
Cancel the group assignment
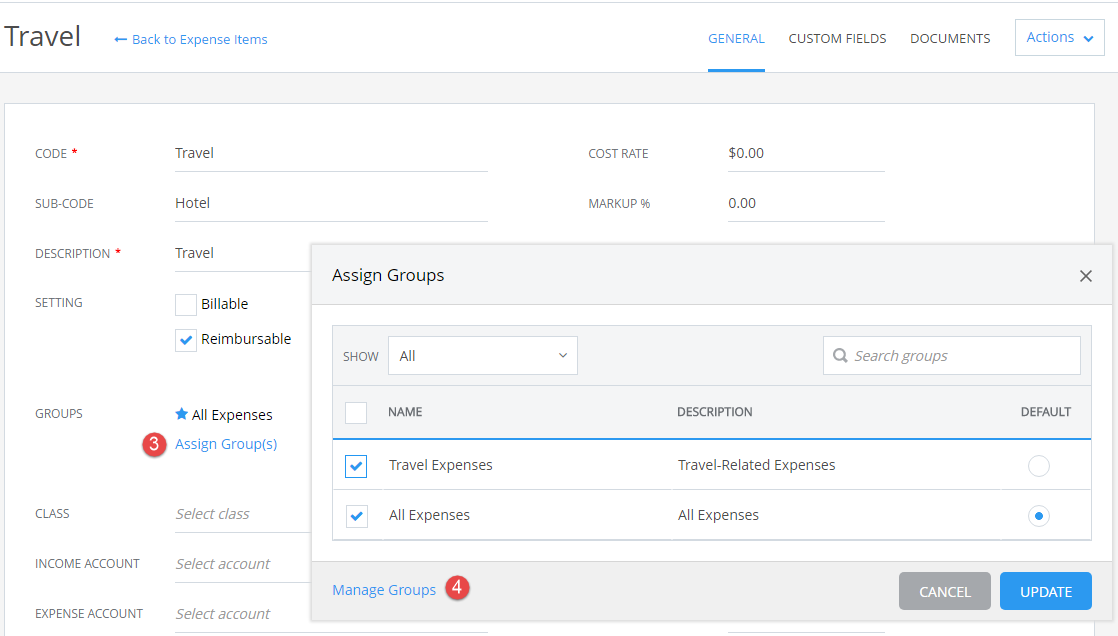coord(944,591)
